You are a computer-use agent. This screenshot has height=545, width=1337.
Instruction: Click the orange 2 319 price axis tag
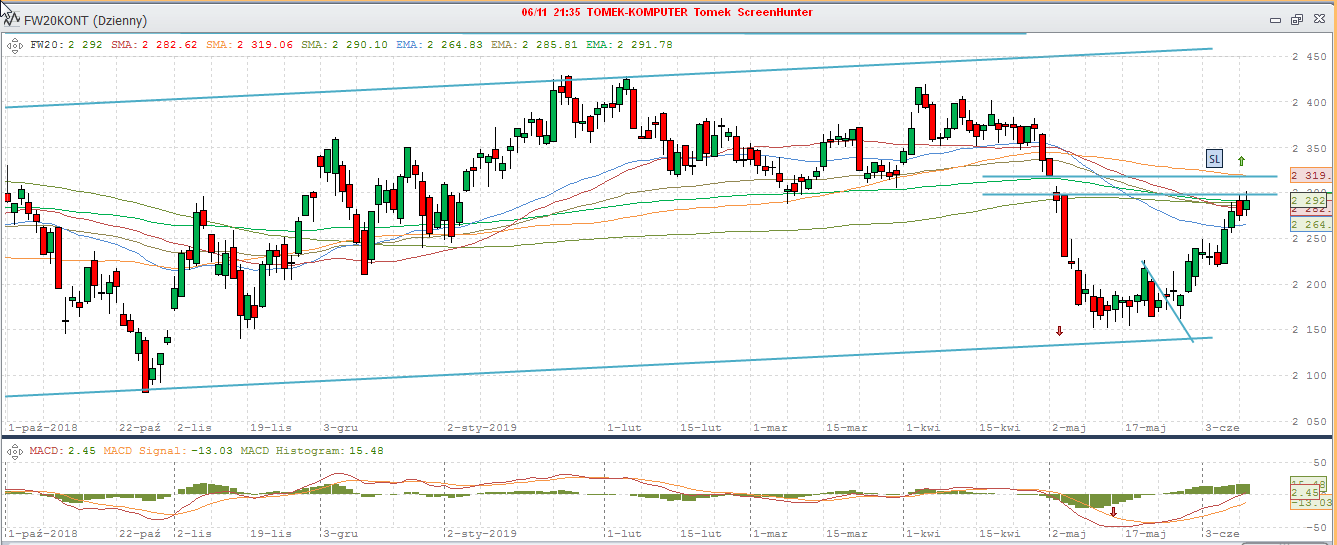coord(1309,174)
